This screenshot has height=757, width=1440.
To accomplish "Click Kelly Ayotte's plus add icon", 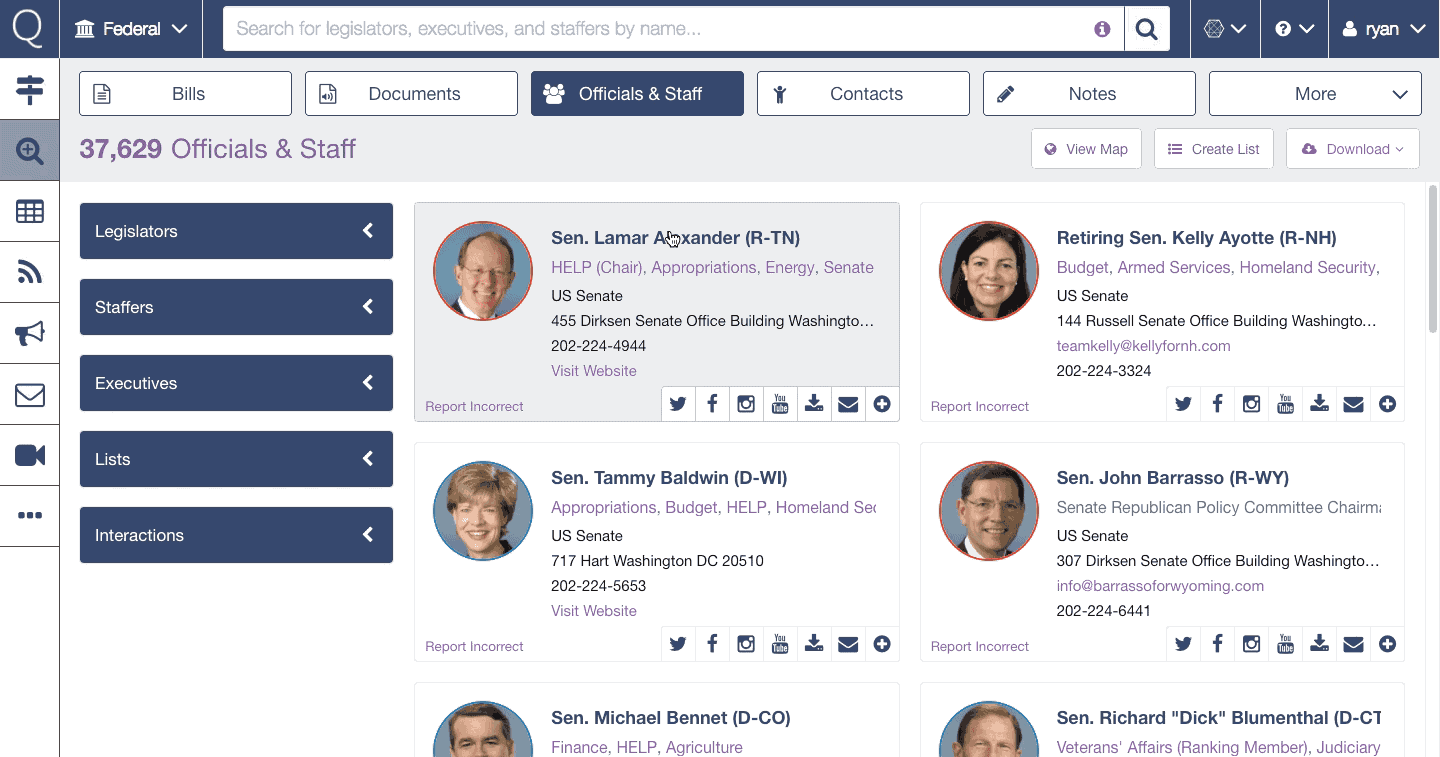I will pos(1388,404).
